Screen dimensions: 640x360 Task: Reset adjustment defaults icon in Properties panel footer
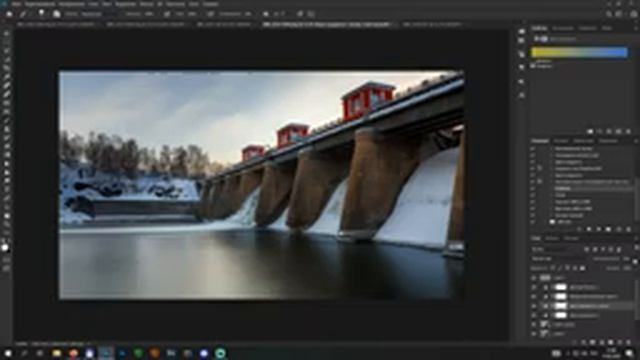[609, 131]
